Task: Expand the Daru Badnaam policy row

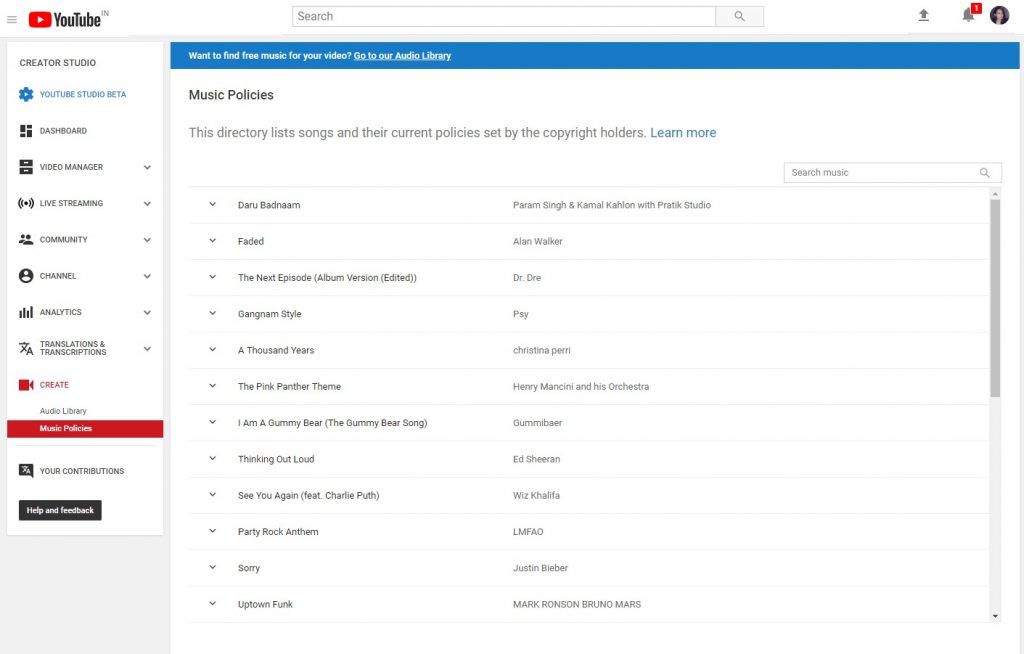Action: click(212, 204)
